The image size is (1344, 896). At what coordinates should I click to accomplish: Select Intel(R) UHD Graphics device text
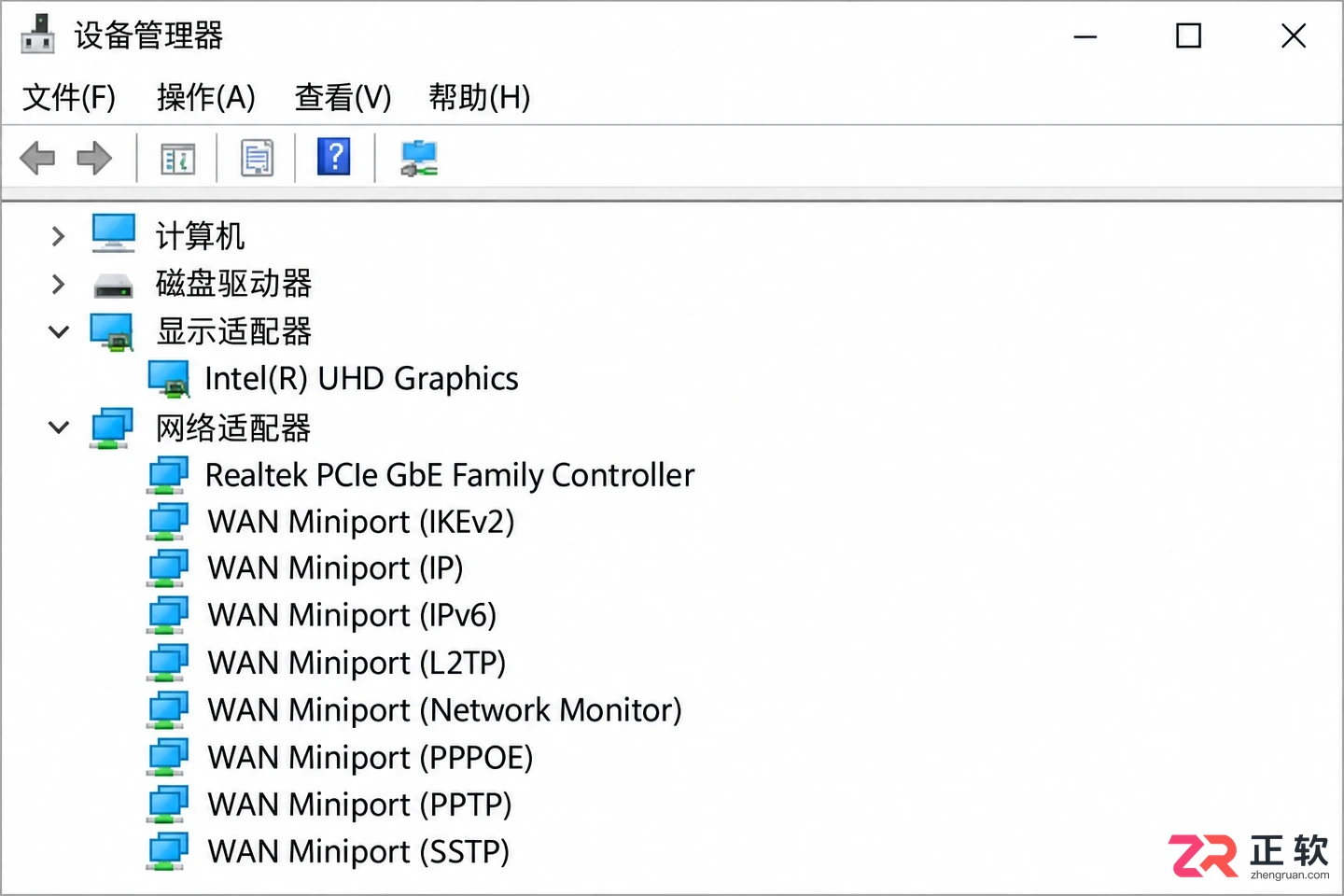coord(361,379)
